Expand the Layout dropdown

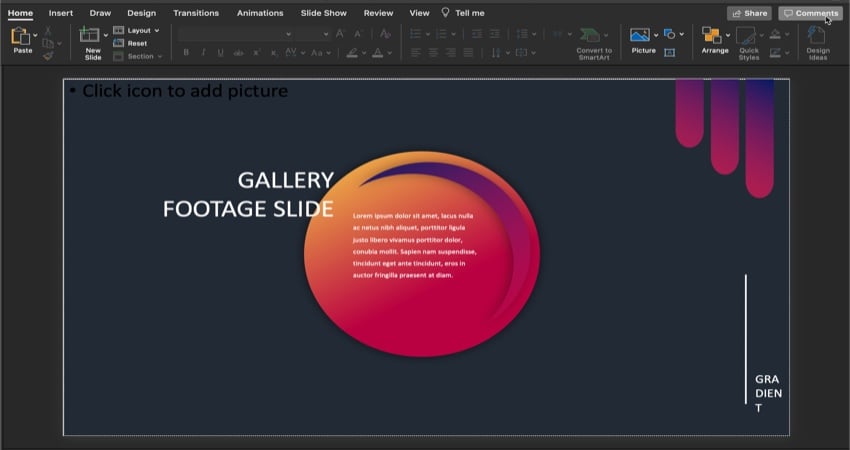[x=137, y=30]
